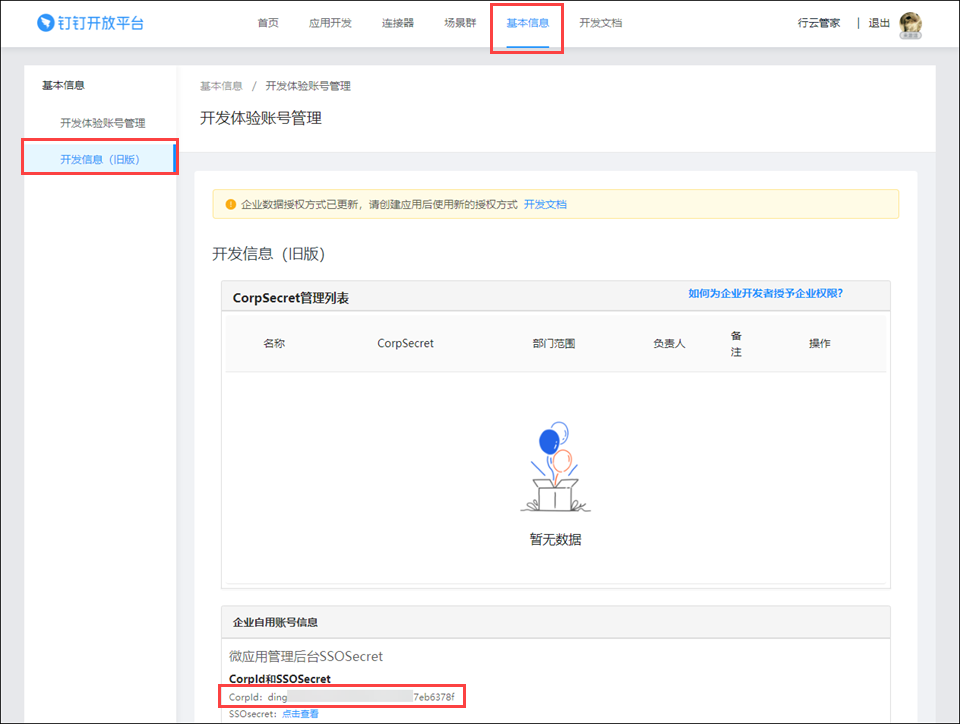960x724 pixels.
Task: Open 开发文档 in the top navigation
Action: click(x=600, y=23)
